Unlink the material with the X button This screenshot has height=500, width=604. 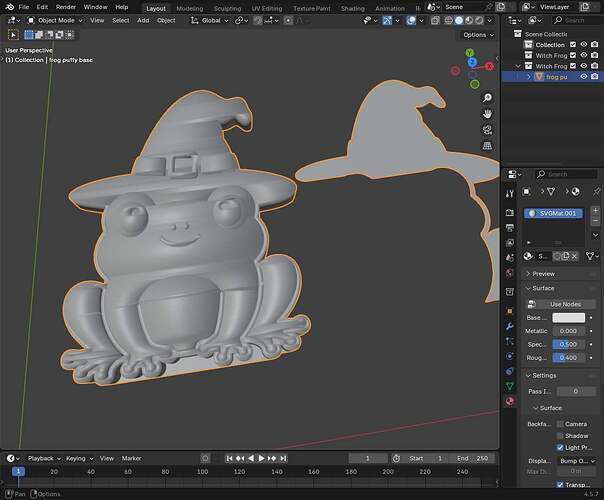(x=574, y=256)
